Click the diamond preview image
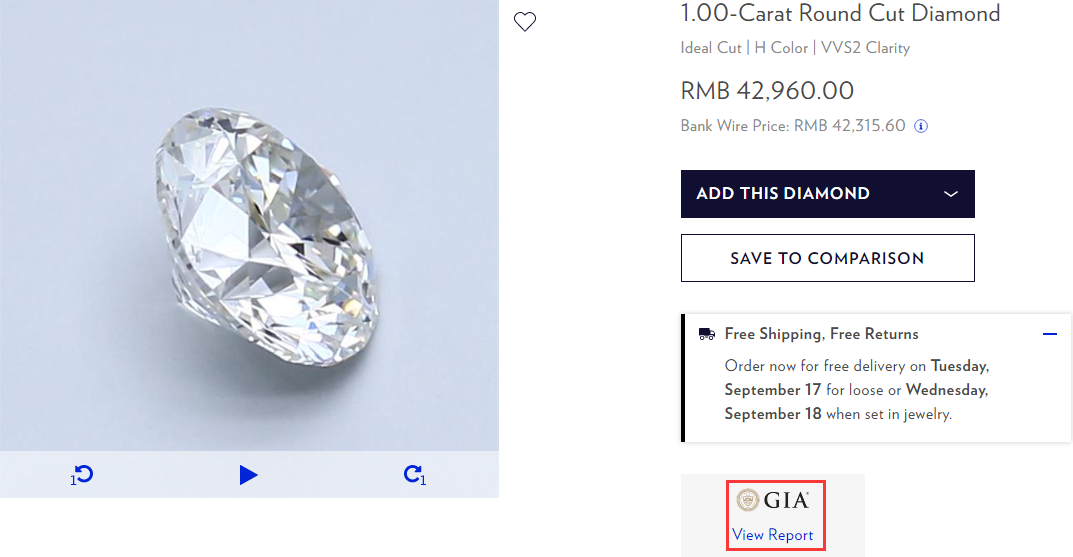This screenshot has height=557, width=1073. click(249, 225)
